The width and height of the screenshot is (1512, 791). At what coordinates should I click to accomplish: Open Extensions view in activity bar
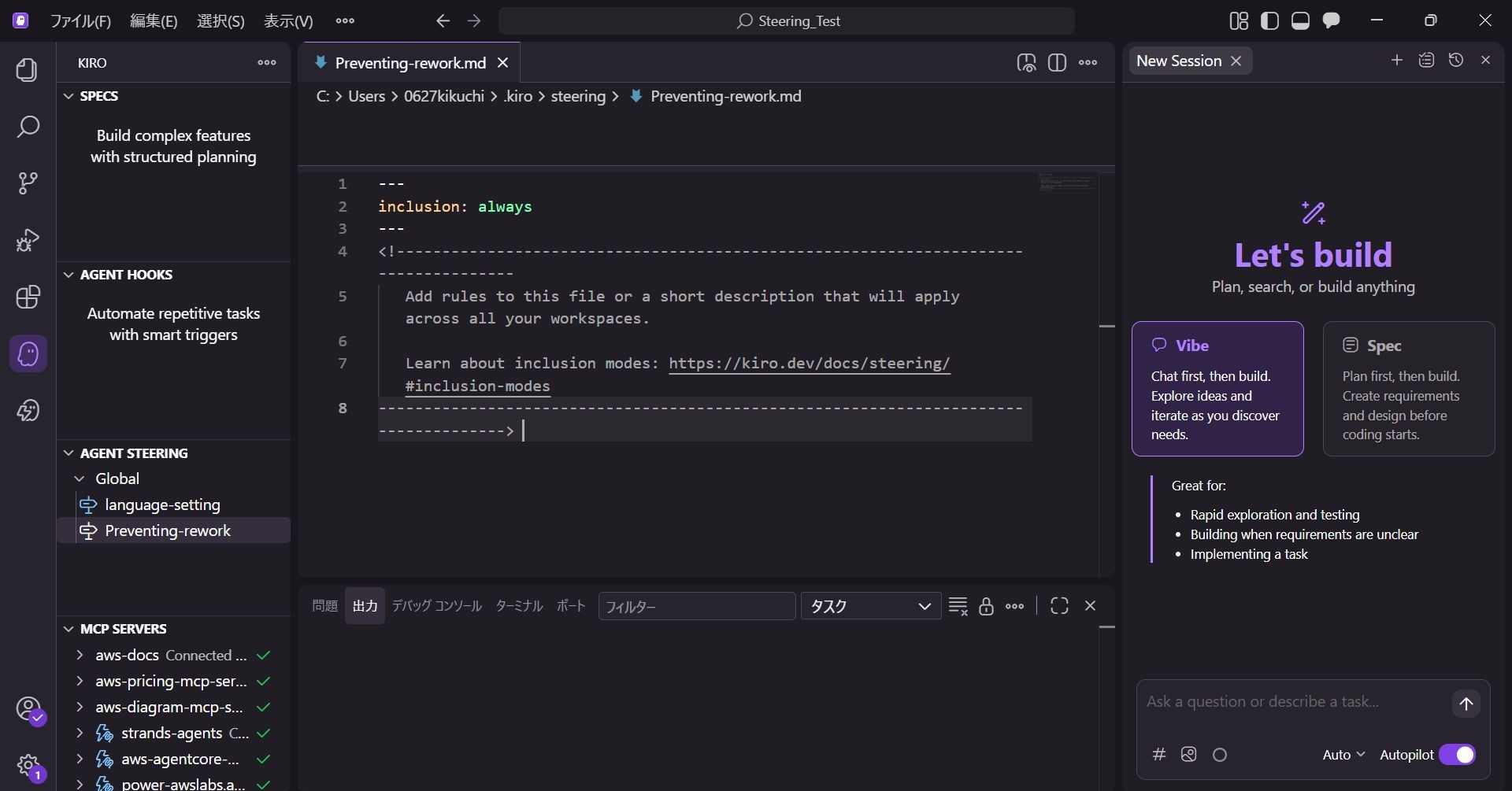click(28, 297)
